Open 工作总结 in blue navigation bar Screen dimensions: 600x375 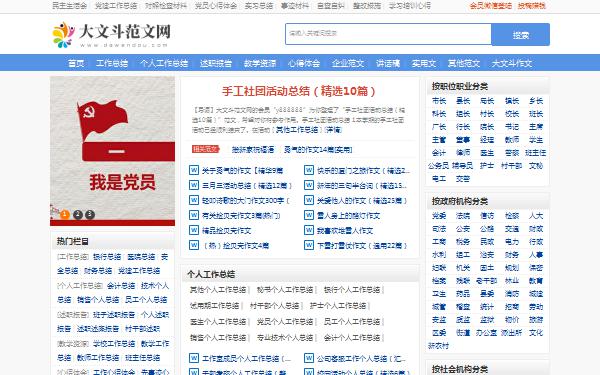point(112,63)
